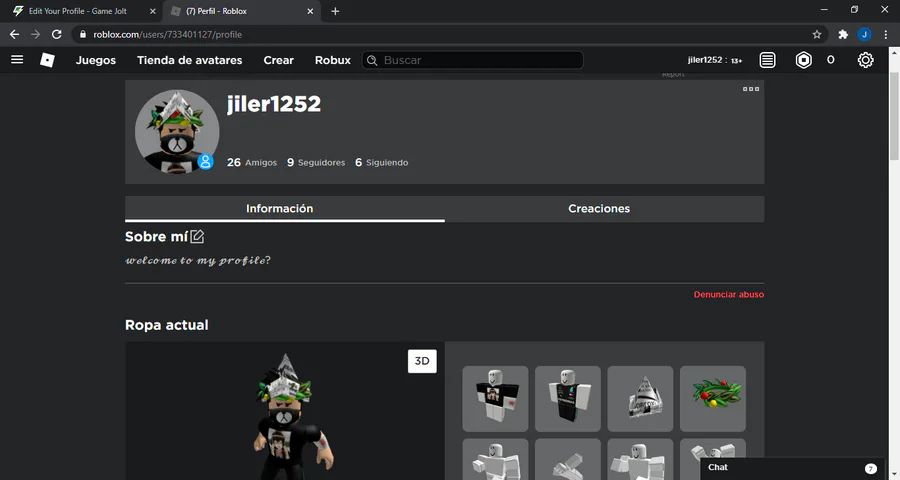Image resolution: width=900 pixels, height=480 pixels.
Task: Click the chat unread count badge
Action: point(871,469)
